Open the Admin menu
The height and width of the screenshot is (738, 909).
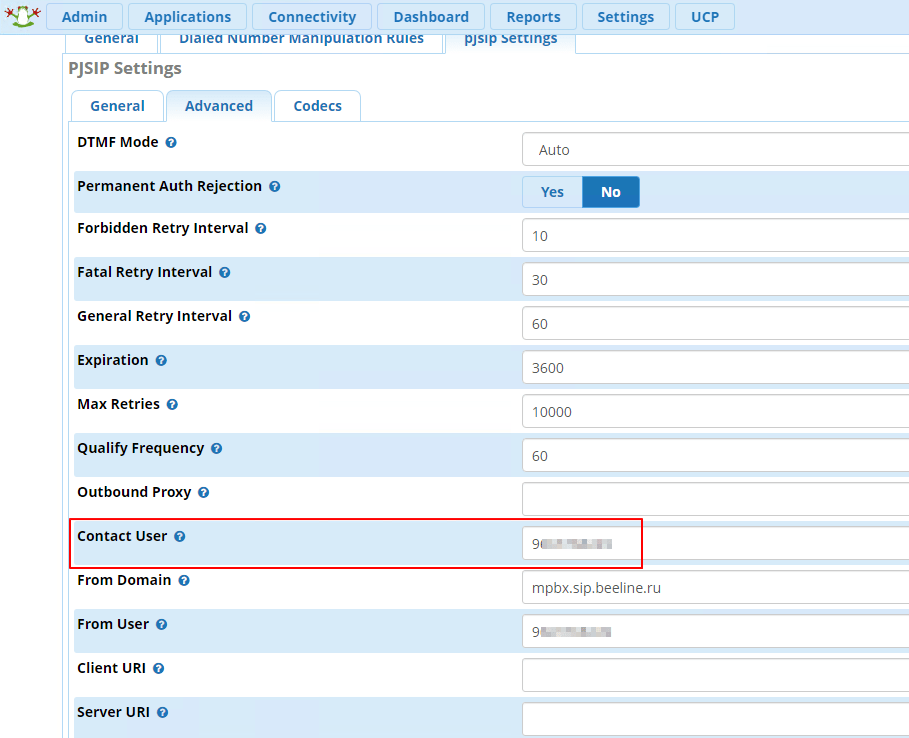[x=84, y=17]
